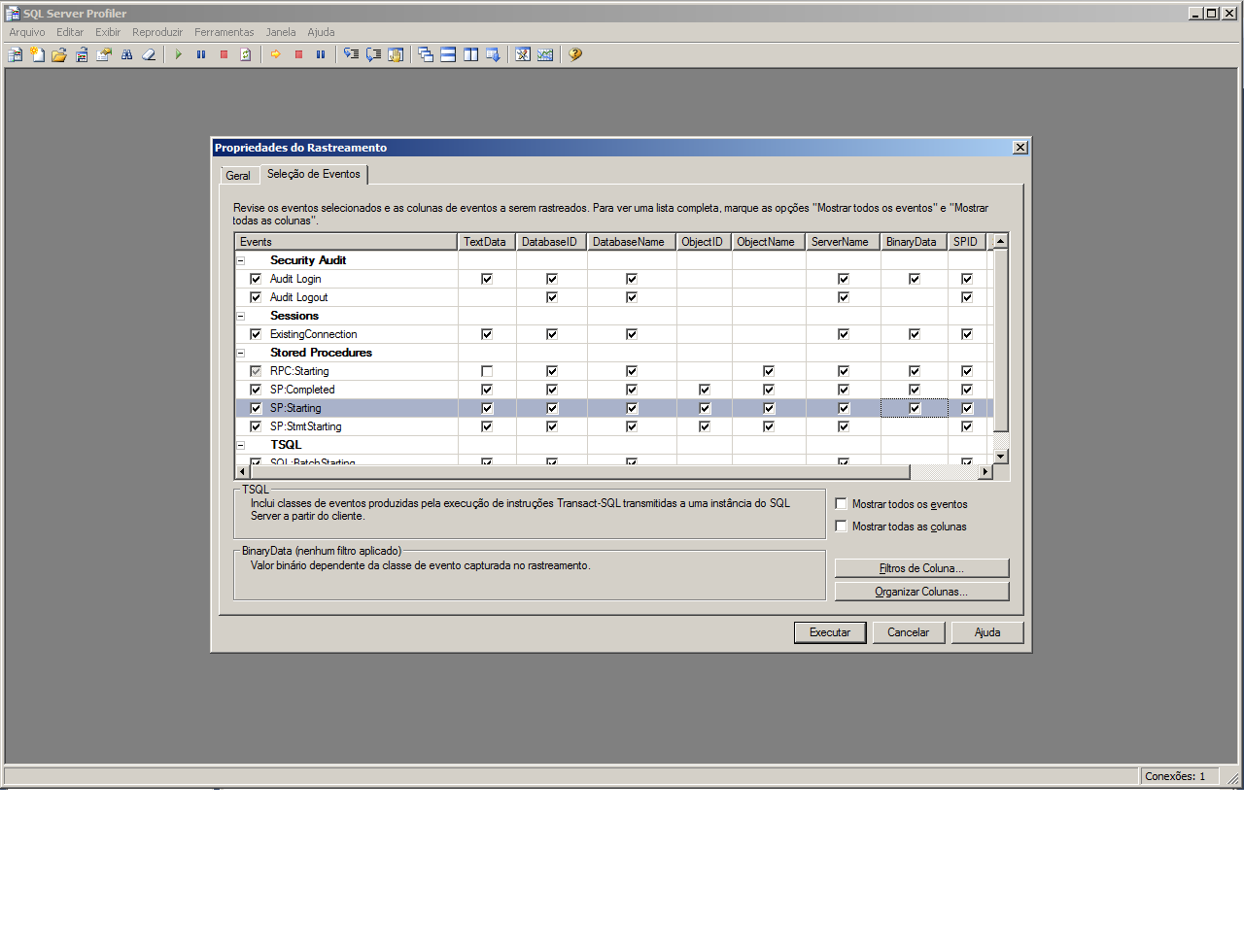Tile windows vertically from the toolbar

(470, 55)
